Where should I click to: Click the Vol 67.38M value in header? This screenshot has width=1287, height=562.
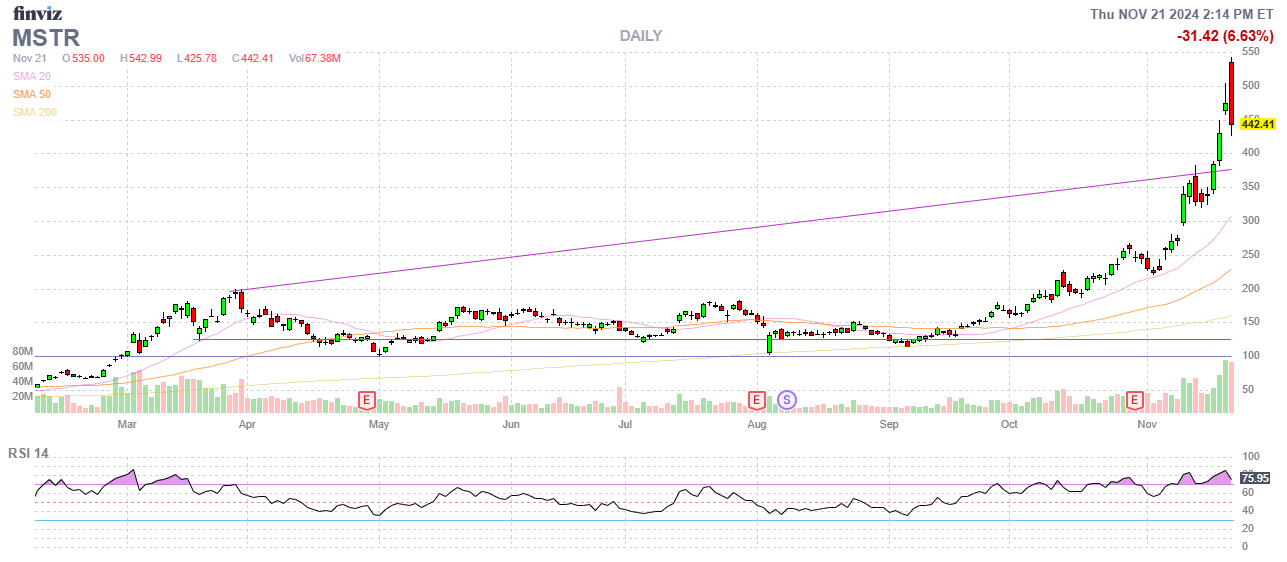314,58
